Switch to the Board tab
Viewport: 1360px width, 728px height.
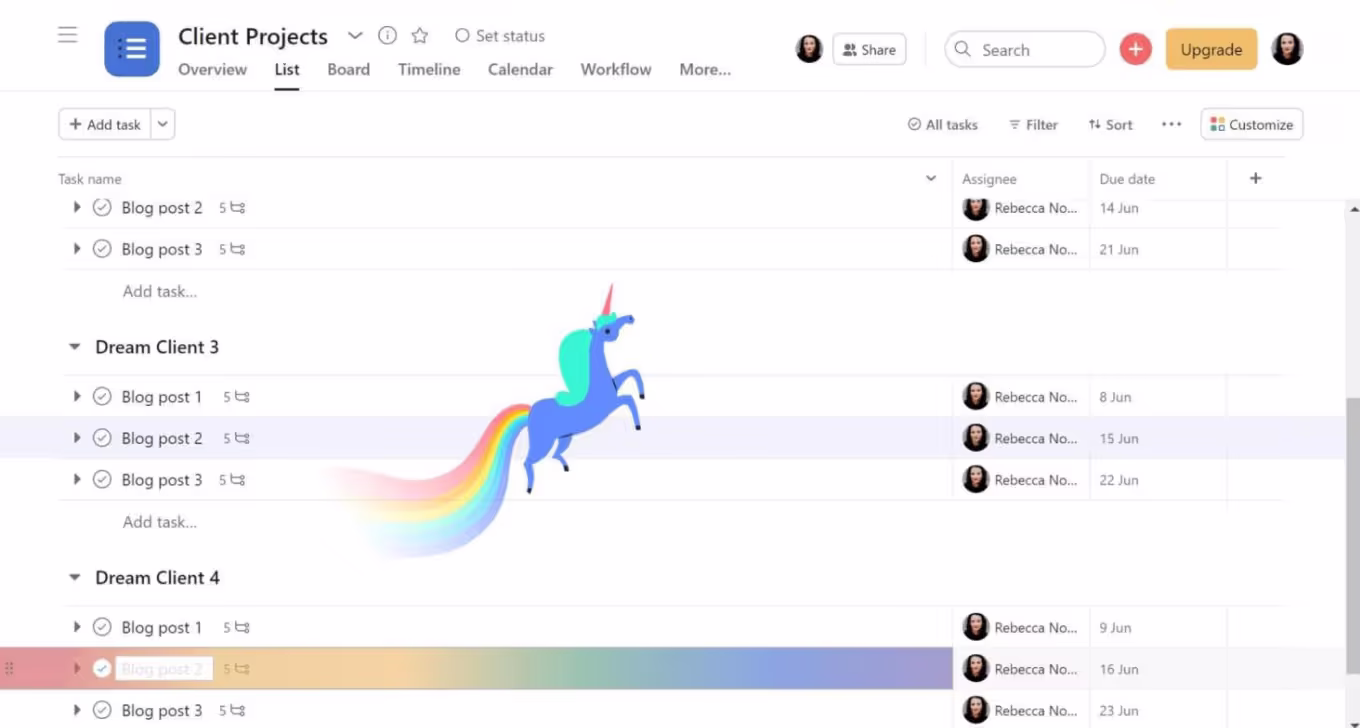coord(348,69)
